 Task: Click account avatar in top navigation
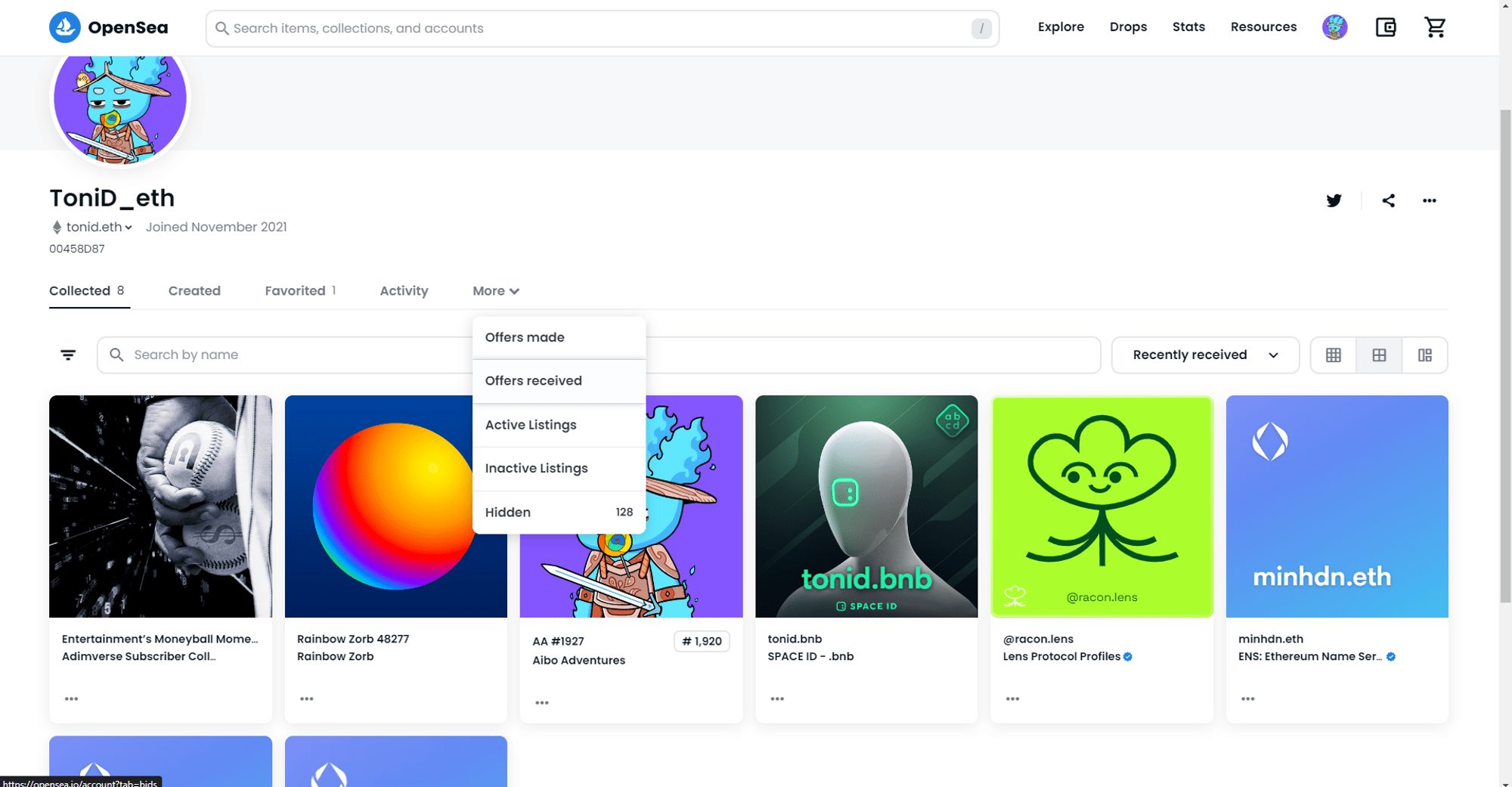(x=1334, y=28)
